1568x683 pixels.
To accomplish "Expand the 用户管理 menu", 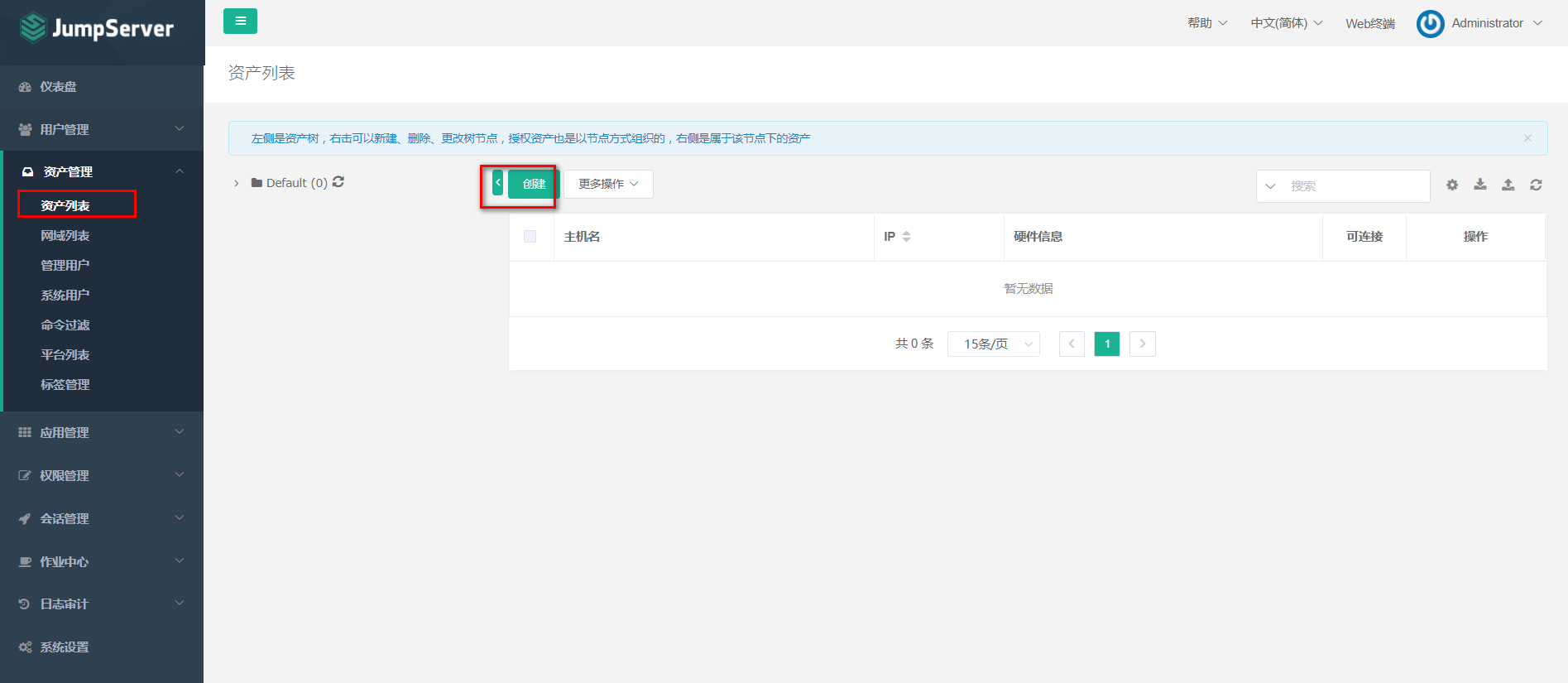I will (102, 129).
